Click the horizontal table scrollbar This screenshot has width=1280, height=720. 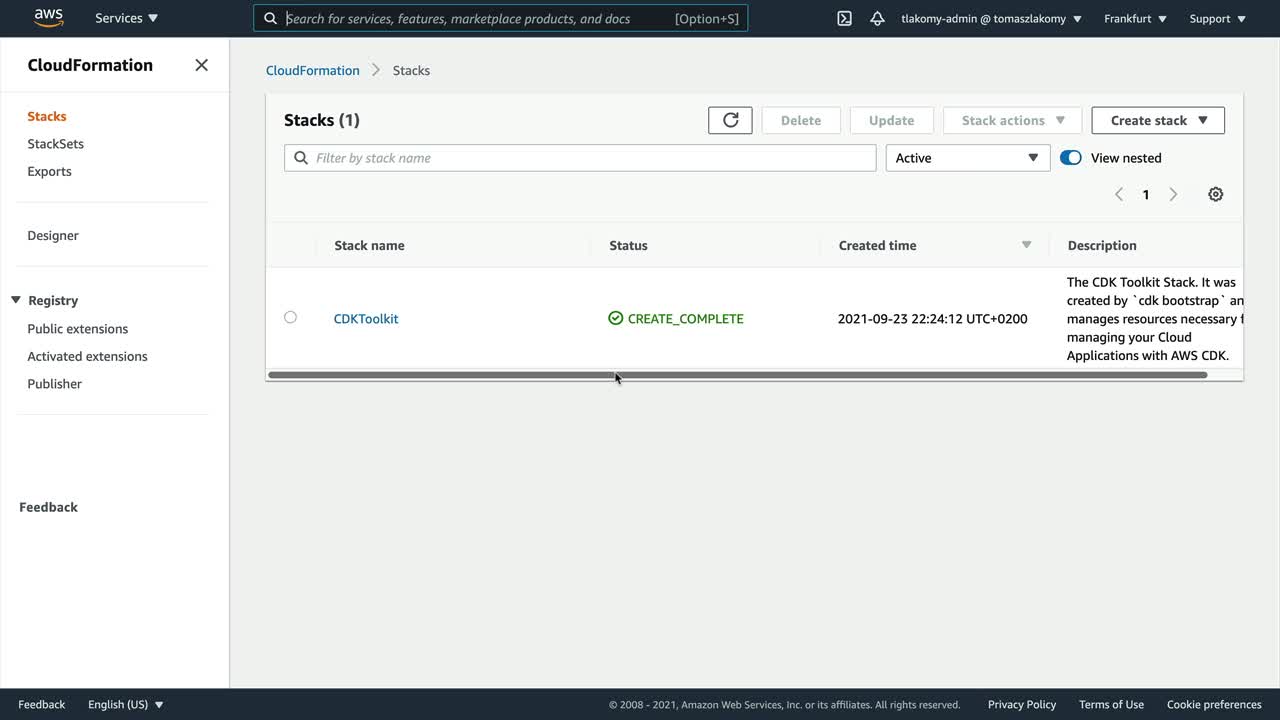737,375
